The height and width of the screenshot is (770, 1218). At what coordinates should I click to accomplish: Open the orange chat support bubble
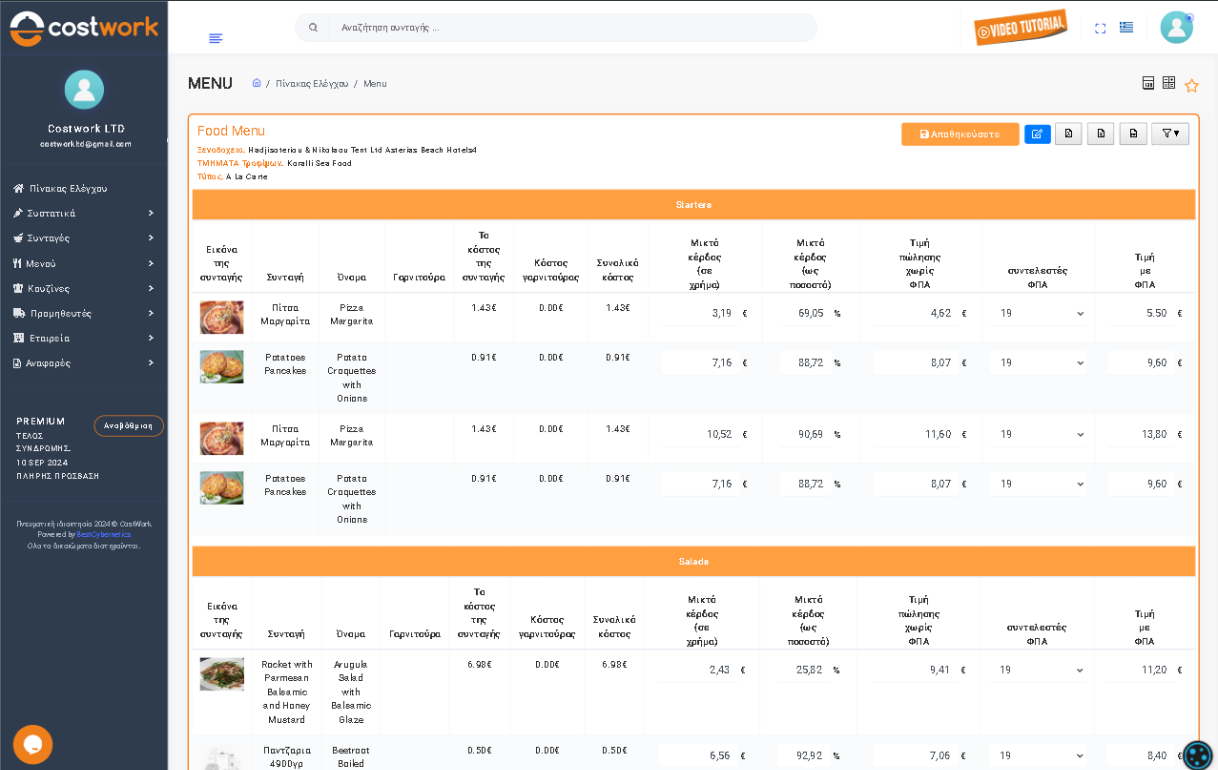click(33, 744)
